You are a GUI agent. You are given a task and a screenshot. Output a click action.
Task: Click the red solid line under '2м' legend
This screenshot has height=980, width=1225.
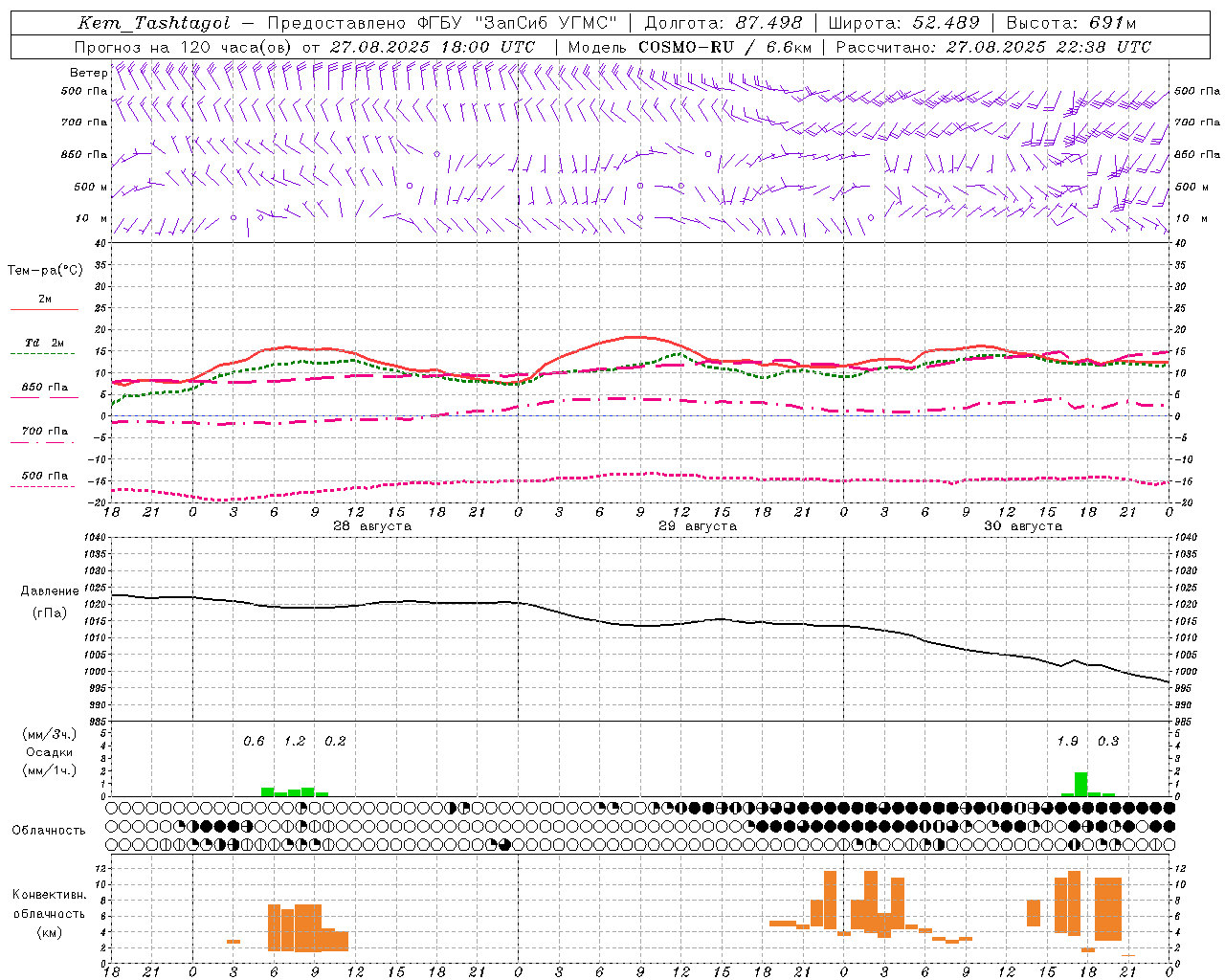(x=44, y=309)
